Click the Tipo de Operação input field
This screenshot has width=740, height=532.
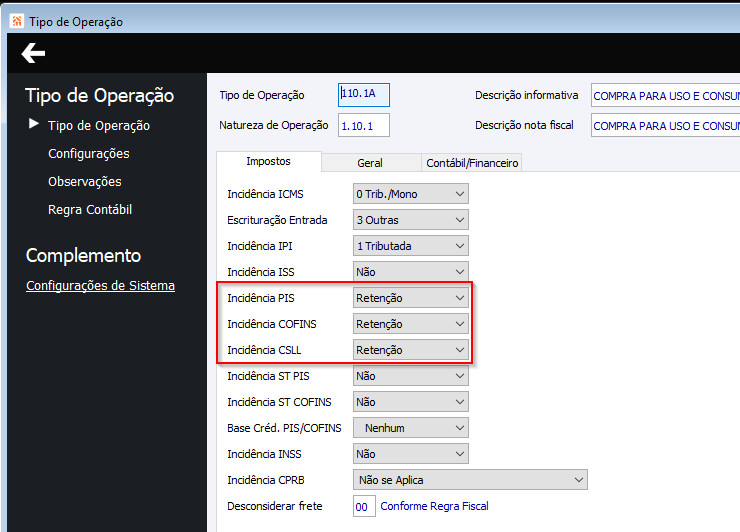pyautogui.click(x=364, y=94)
